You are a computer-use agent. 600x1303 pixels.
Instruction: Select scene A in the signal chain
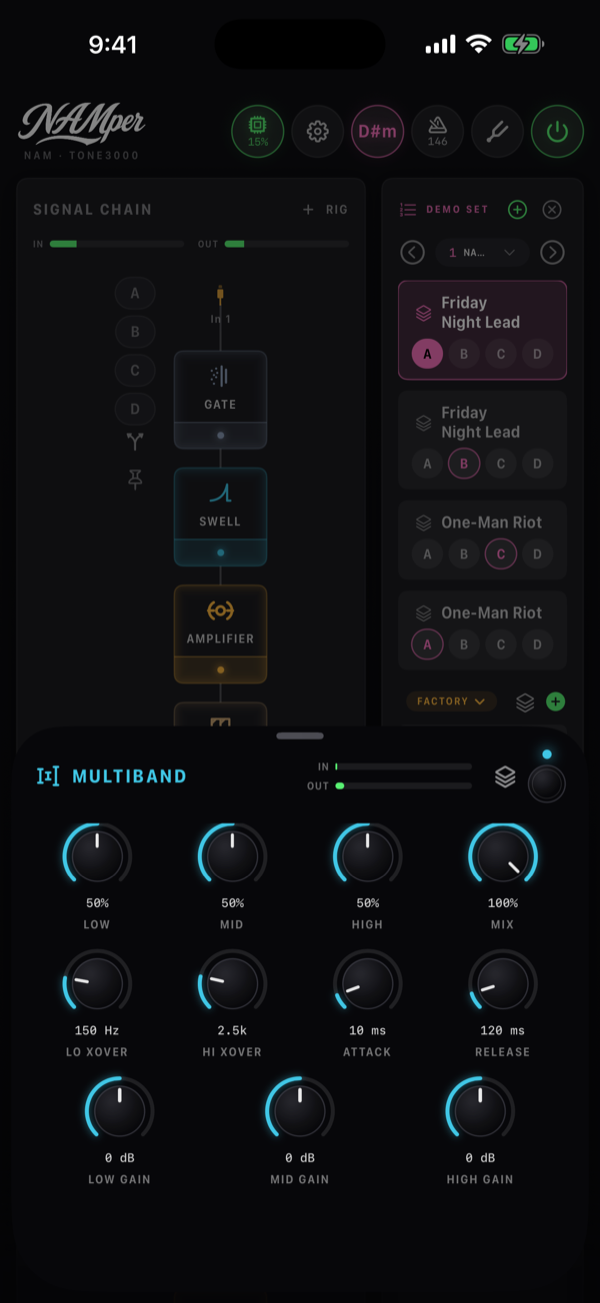coord(135,294)
